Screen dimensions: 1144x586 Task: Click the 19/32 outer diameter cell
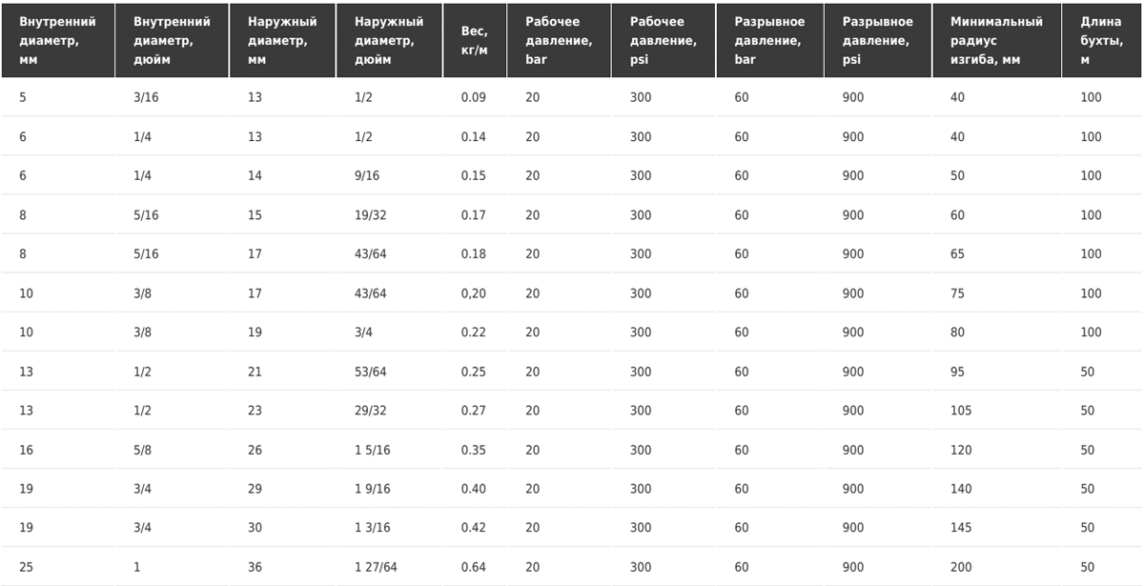pyautogui.click(x=371, y=215)
